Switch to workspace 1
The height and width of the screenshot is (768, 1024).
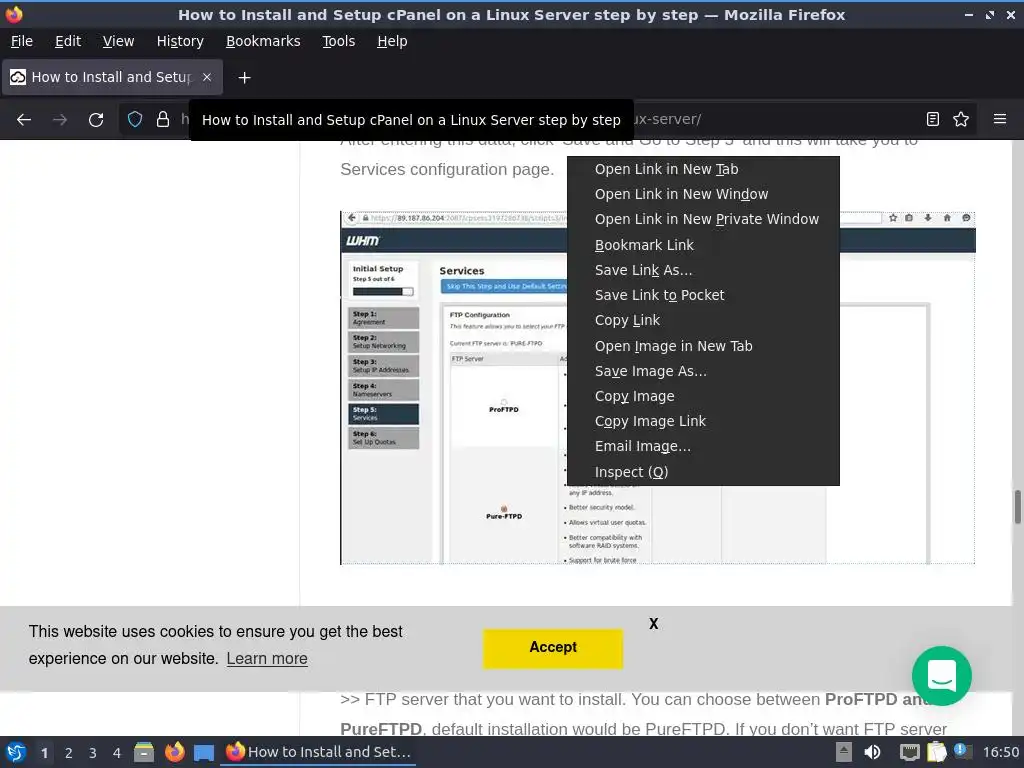click(x=44, y=753)
